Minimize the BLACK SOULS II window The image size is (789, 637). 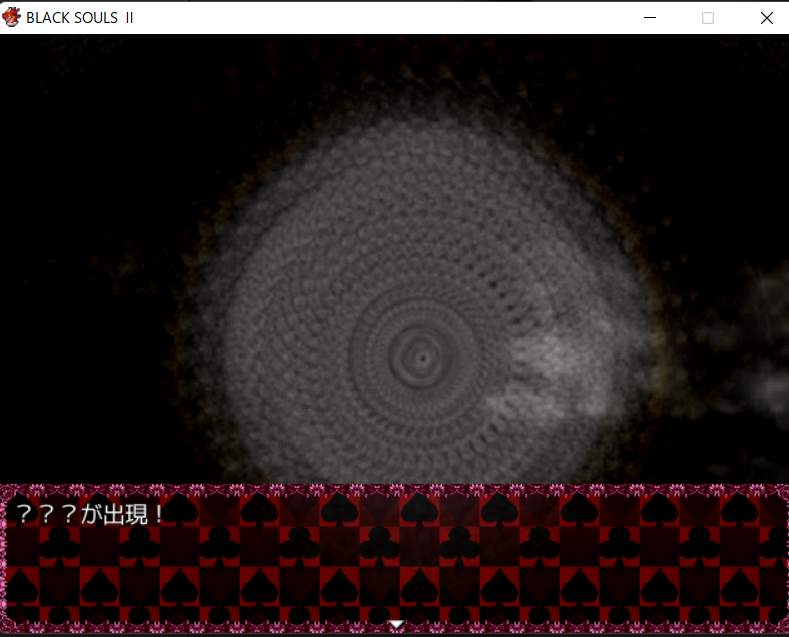pos(650,18)
